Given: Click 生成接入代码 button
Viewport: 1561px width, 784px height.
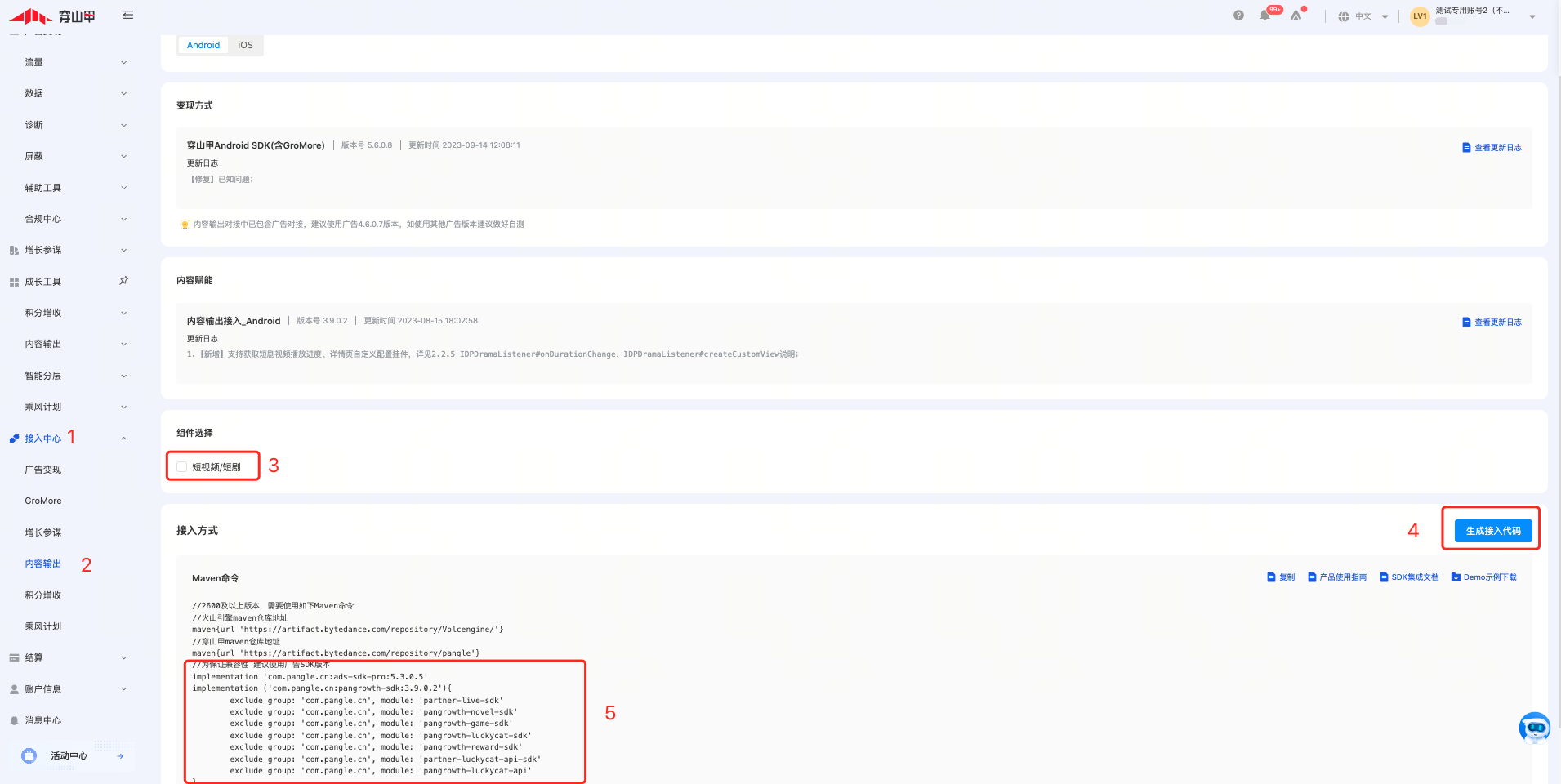Looking at the screenshot, I should [x=1493, y=531].
